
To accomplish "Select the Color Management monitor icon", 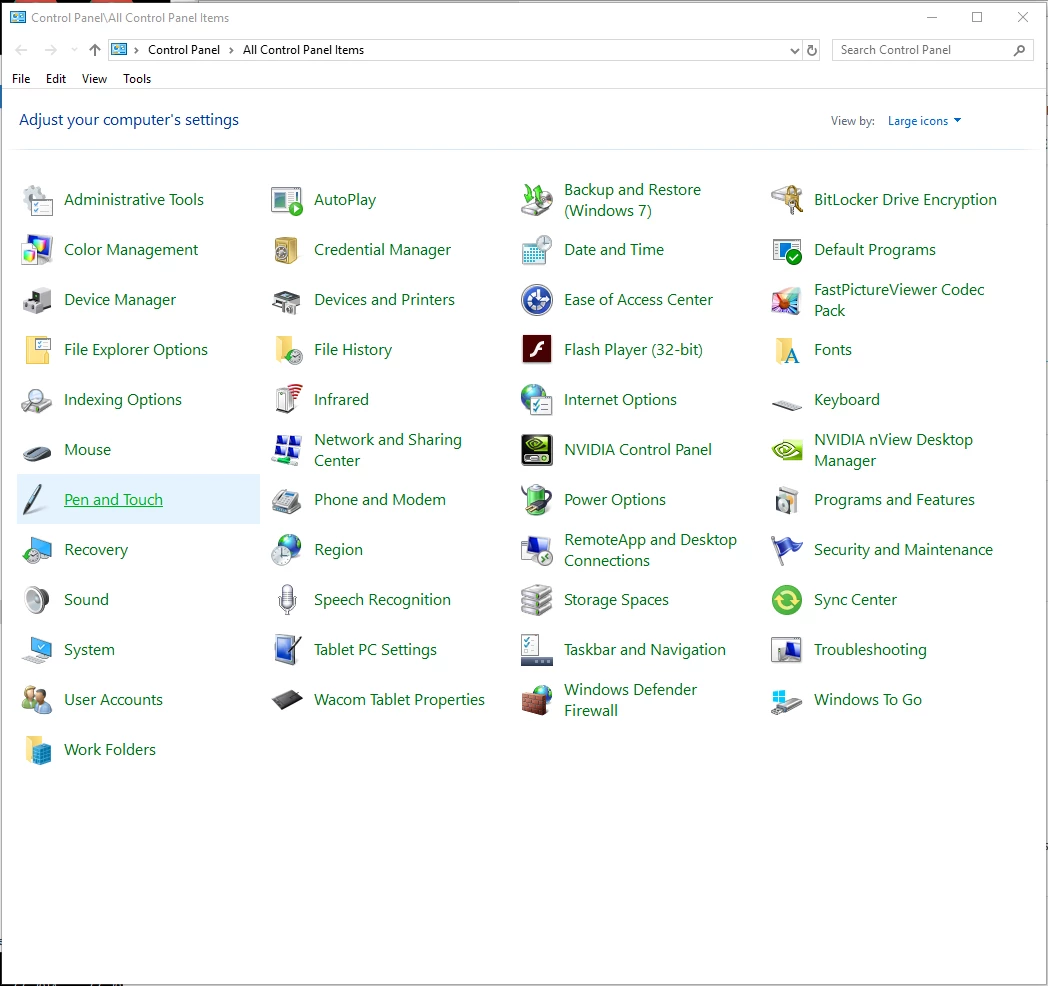I will click(37, 250).
